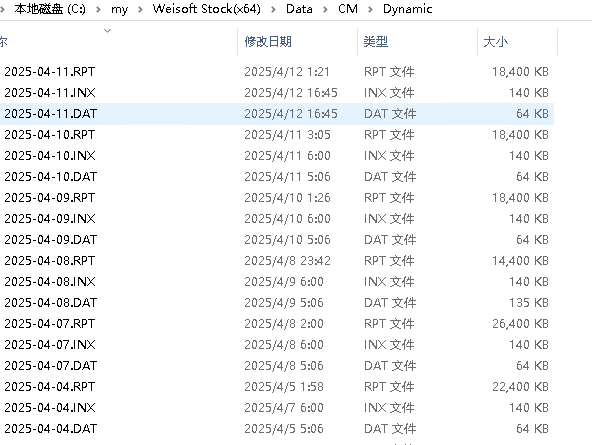The height and width of the screenshot is (445, 592).
Task: Click date 2025/4/12 1:21
Action: tap(287, 71)
